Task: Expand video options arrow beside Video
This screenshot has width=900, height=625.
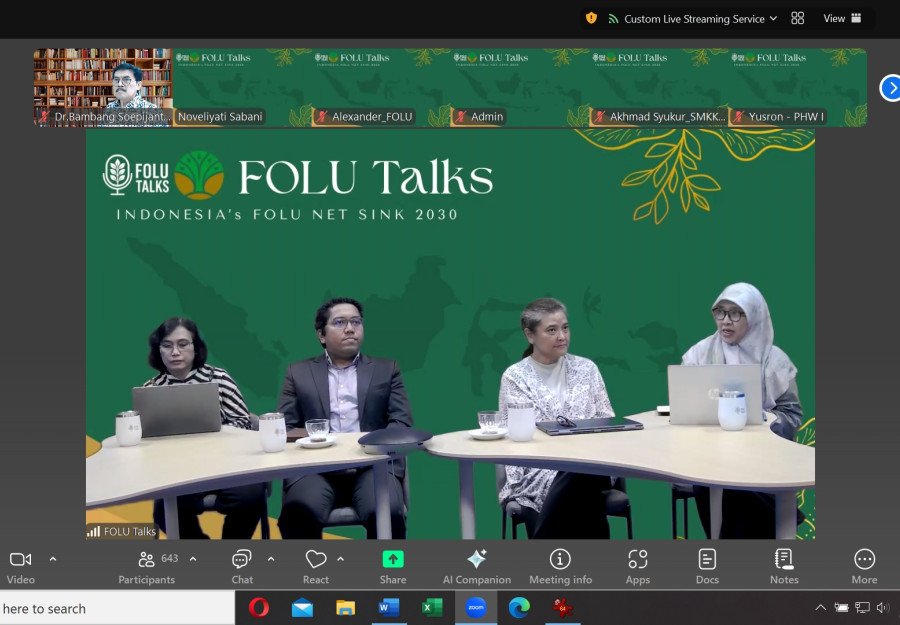Action: (53, 558)
